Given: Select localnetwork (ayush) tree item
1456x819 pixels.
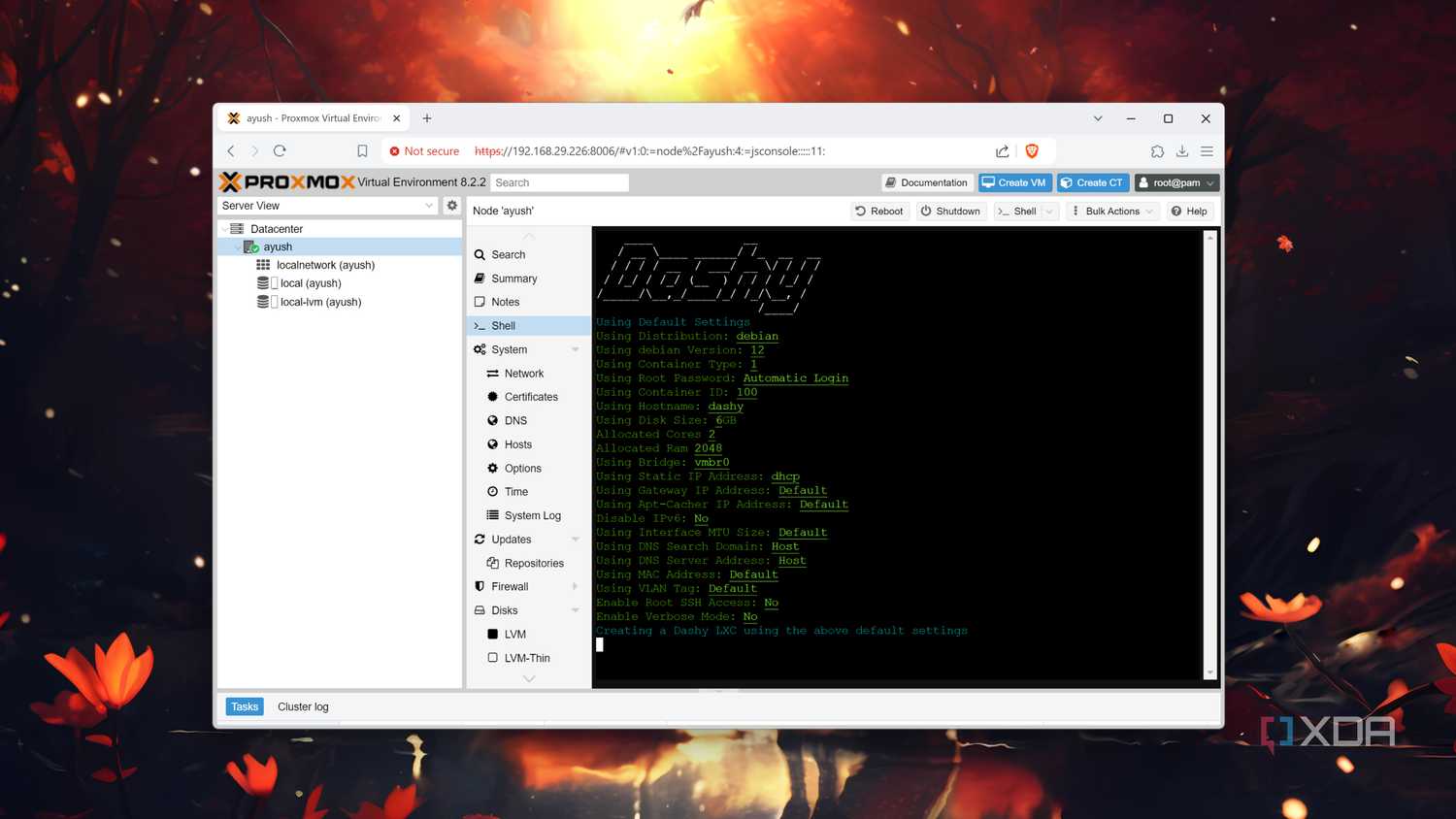Looking at the screenshot, I should (x=325, y=265).
